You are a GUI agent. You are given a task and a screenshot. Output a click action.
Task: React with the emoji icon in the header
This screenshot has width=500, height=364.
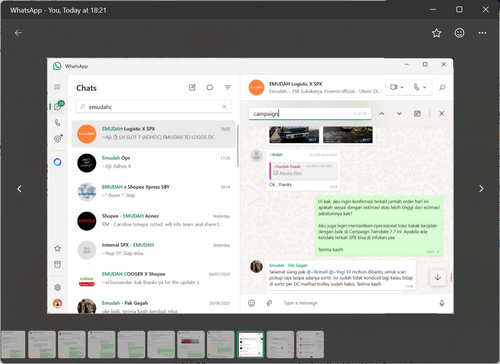coord(459,33)
